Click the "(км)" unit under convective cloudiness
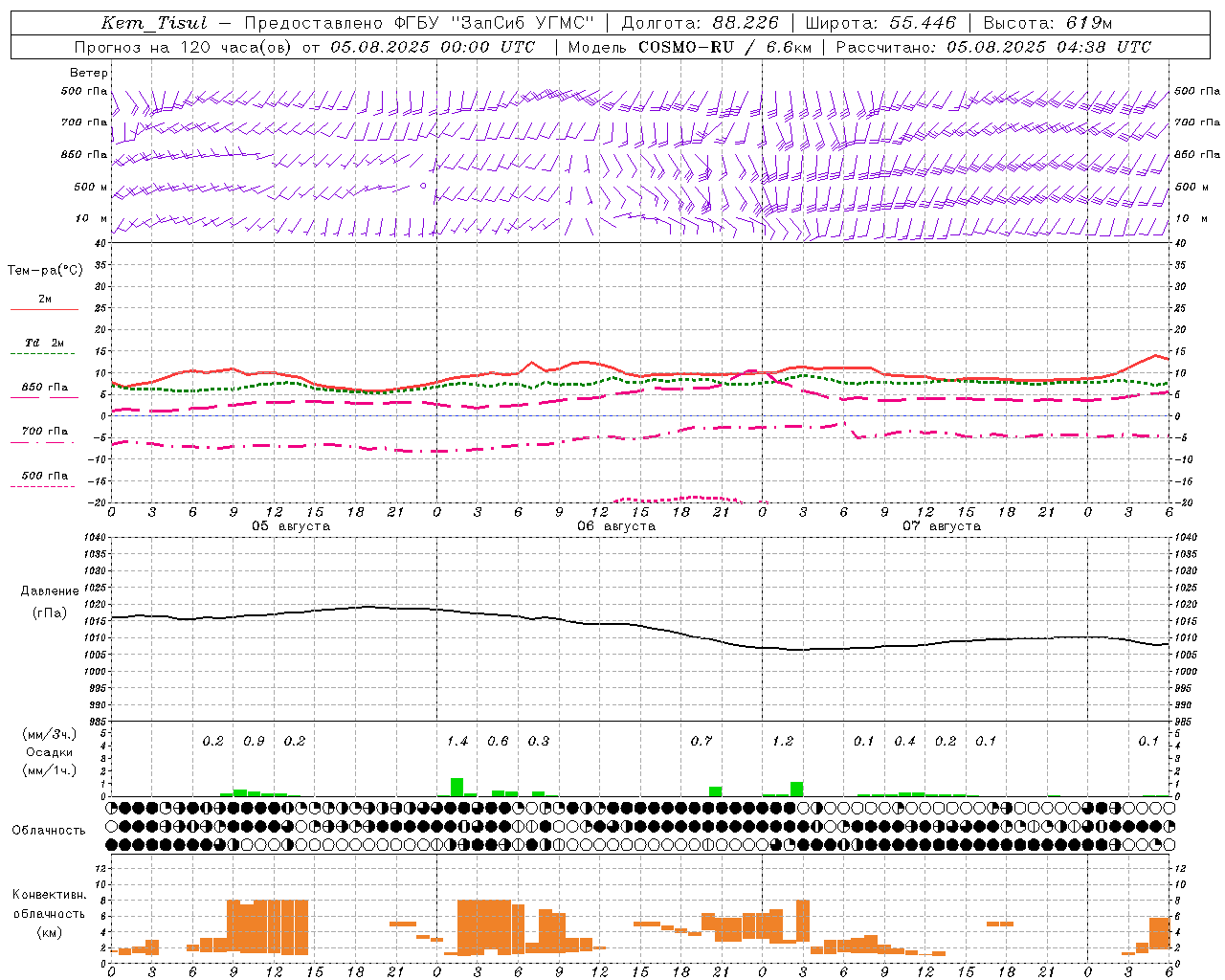 [49, 932]
